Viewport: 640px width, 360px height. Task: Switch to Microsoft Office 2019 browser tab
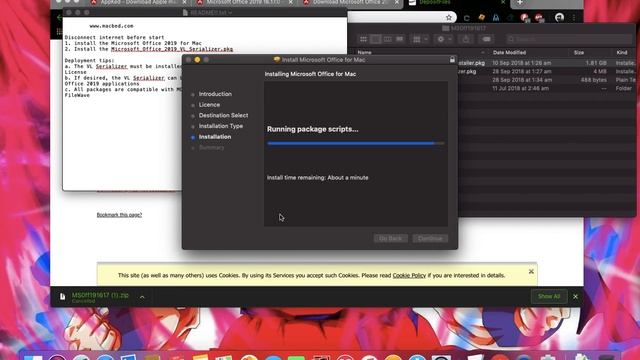[243, 2]
